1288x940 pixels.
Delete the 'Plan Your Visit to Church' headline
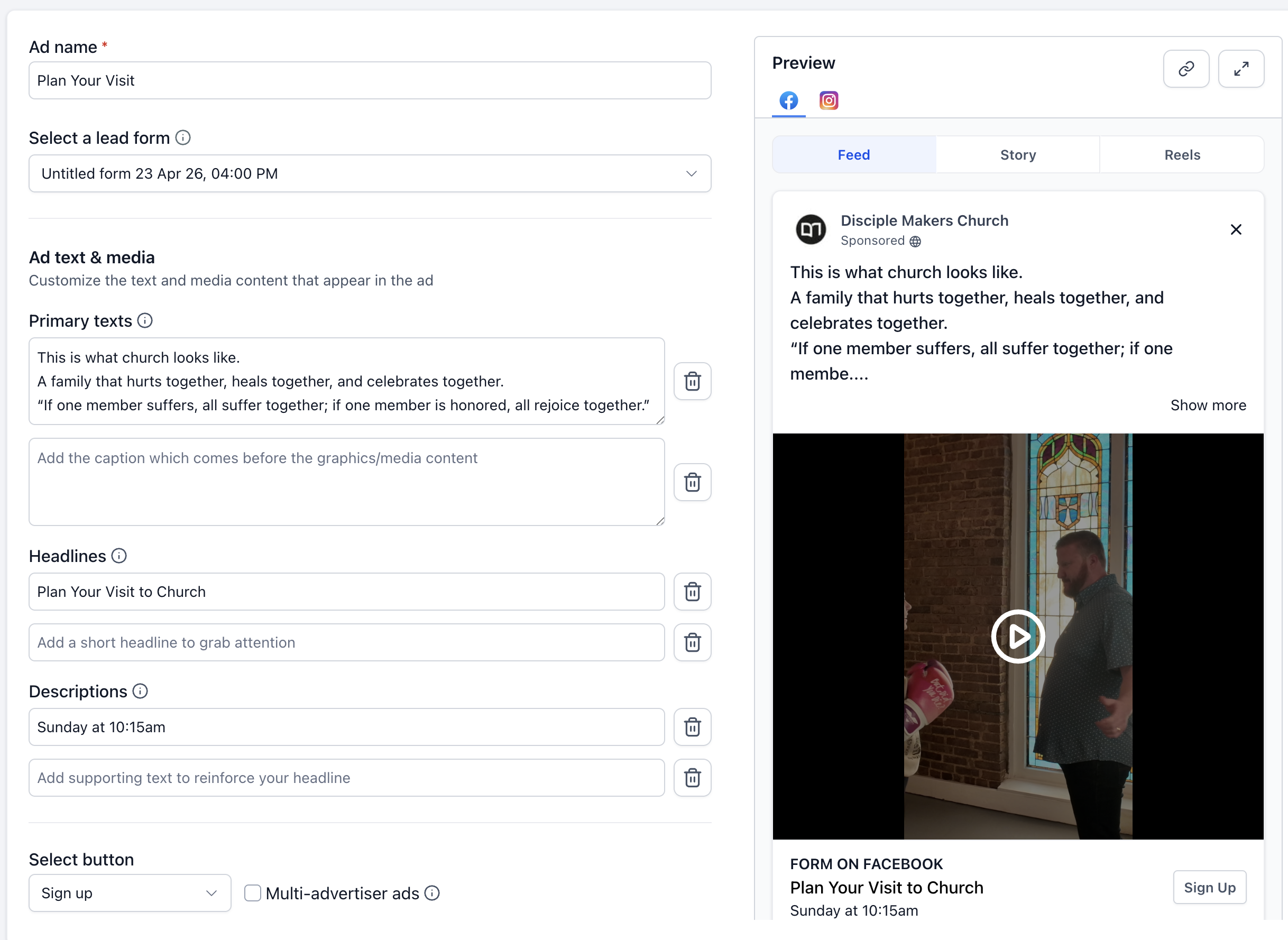tap(692, 592)
